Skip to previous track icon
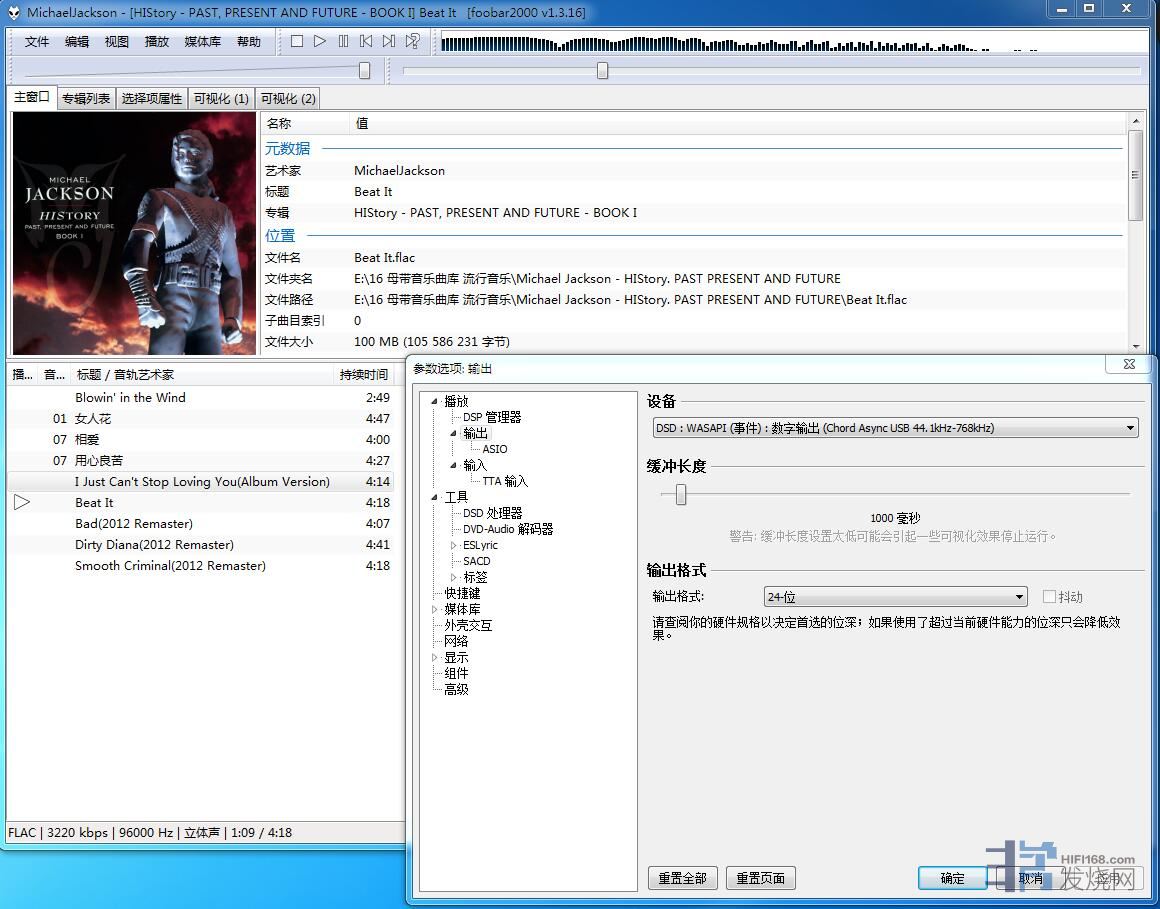Viewport: 1160px width, 909px height. (x=366, y=41)
